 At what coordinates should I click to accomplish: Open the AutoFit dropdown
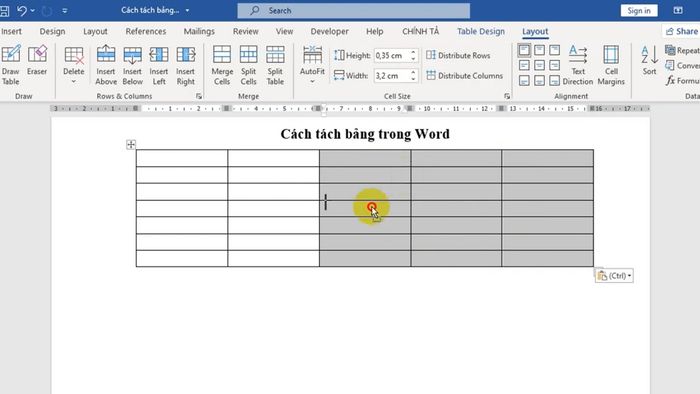point(312,65)
